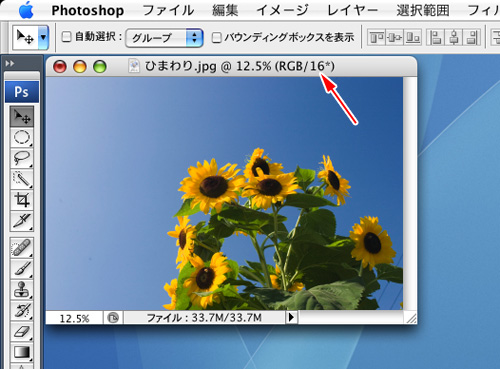Select the Move tool in toolbox

point(22,117)
